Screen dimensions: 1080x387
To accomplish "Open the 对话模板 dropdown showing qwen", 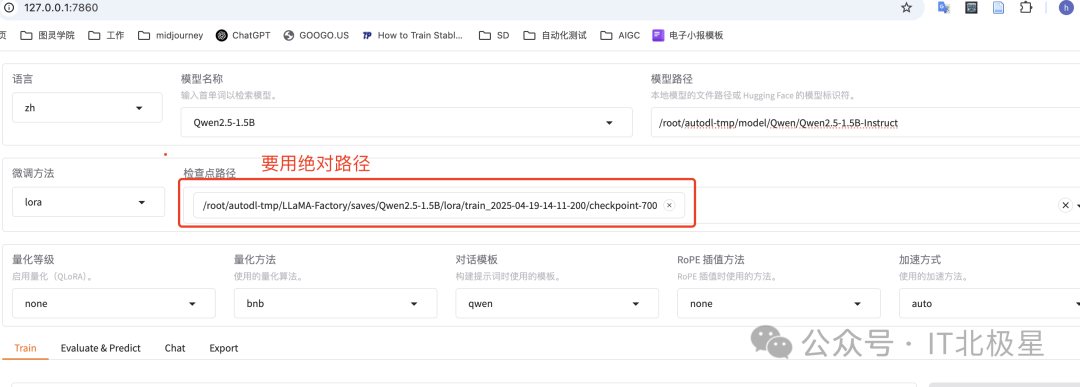I will [x=557, y=303].
